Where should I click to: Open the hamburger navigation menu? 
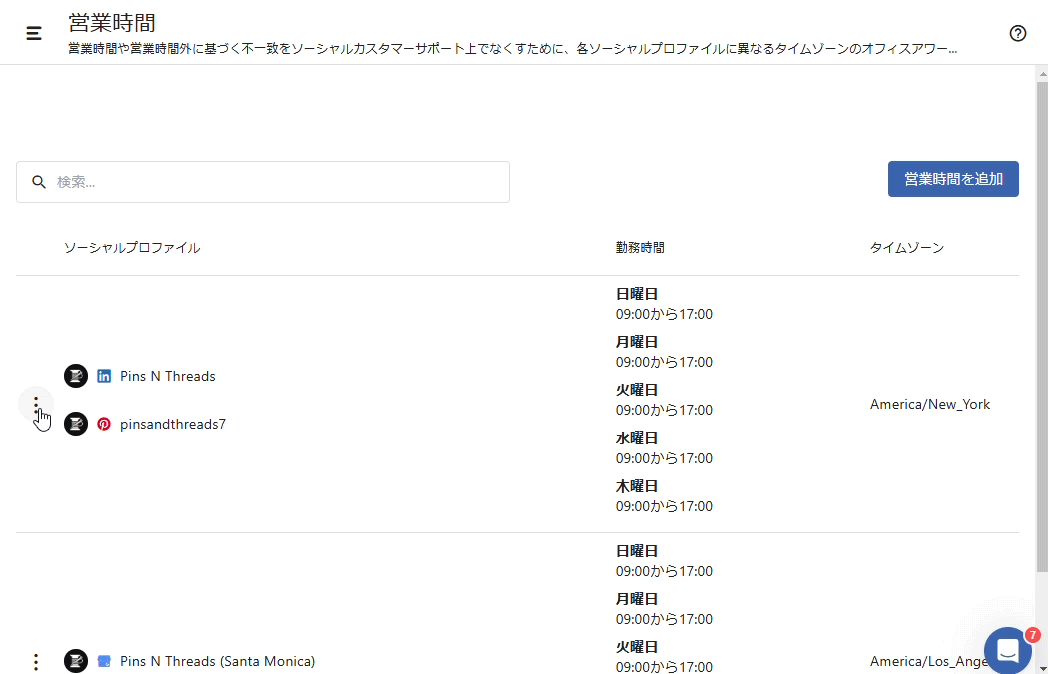coord(34,33)
